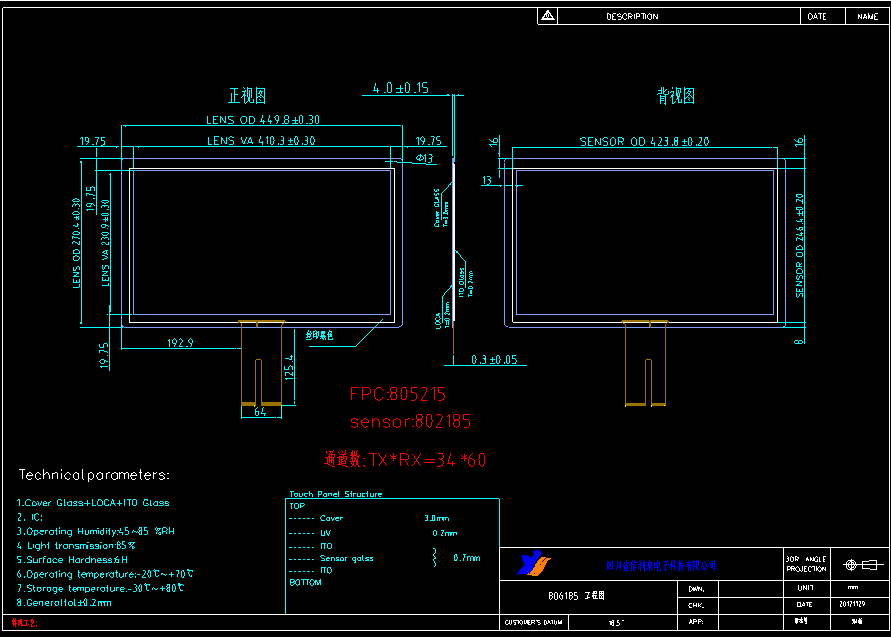Click the 64 FPC width dimension
Image resolution: width=891 pixels, height=637 pixels.
pyautogui.click(x=260, y=411)
